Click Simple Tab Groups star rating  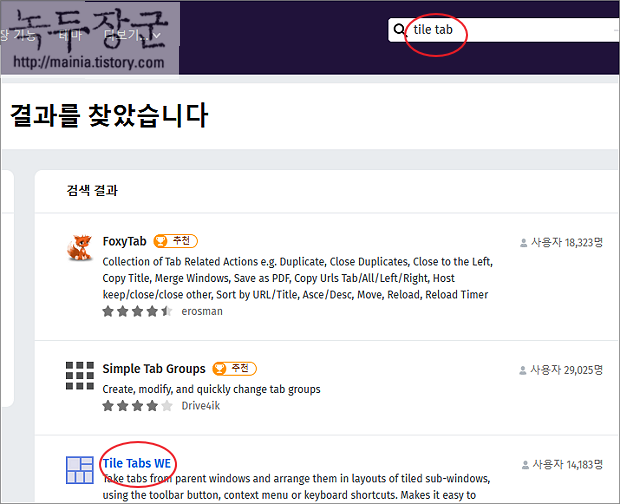137,406
